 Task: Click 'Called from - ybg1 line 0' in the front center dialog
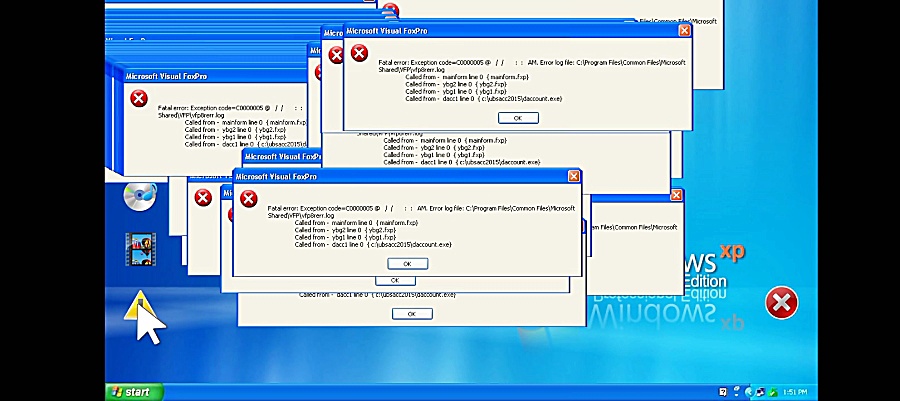point(328,237)
